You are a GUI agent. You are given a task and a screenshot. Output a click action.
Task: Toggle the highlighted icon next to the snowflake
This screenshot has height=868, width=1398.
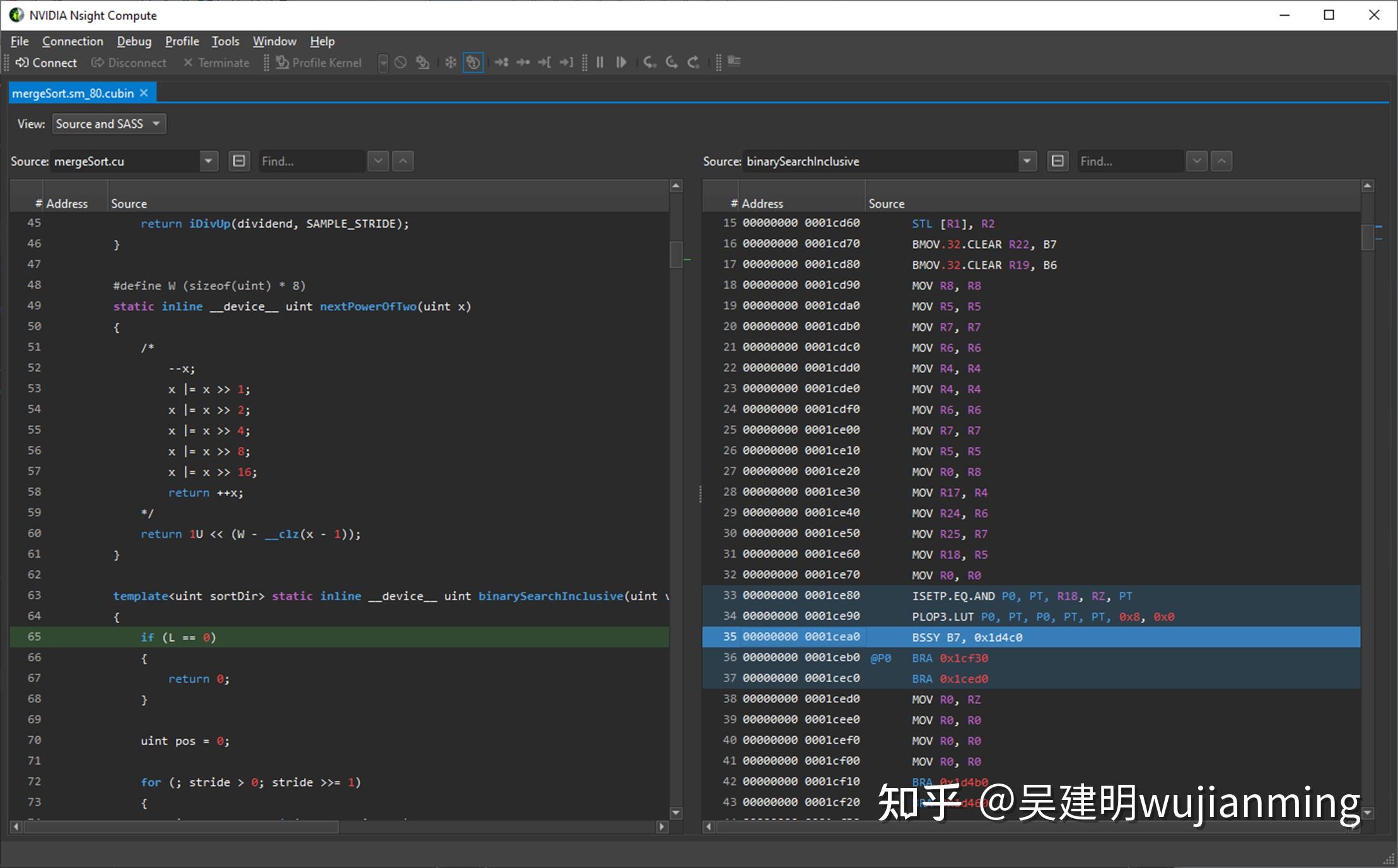(473, 62)
